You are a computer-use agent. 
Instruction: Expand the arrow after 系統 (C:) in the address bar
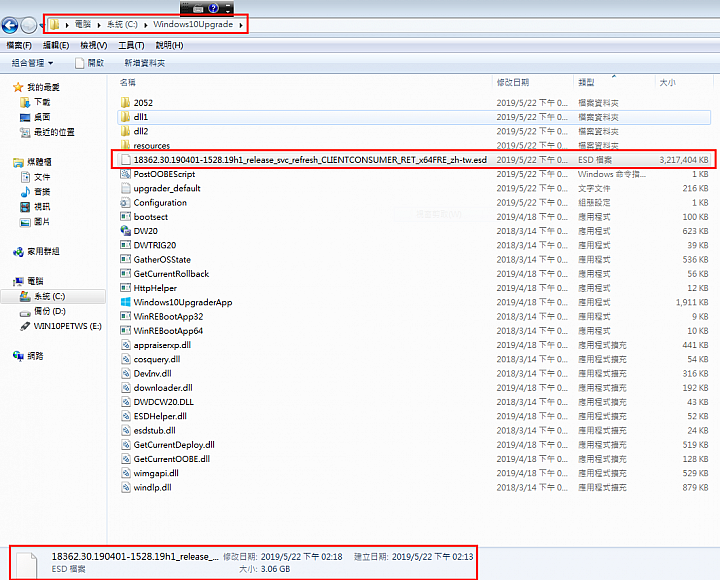(x=146, y=25)
